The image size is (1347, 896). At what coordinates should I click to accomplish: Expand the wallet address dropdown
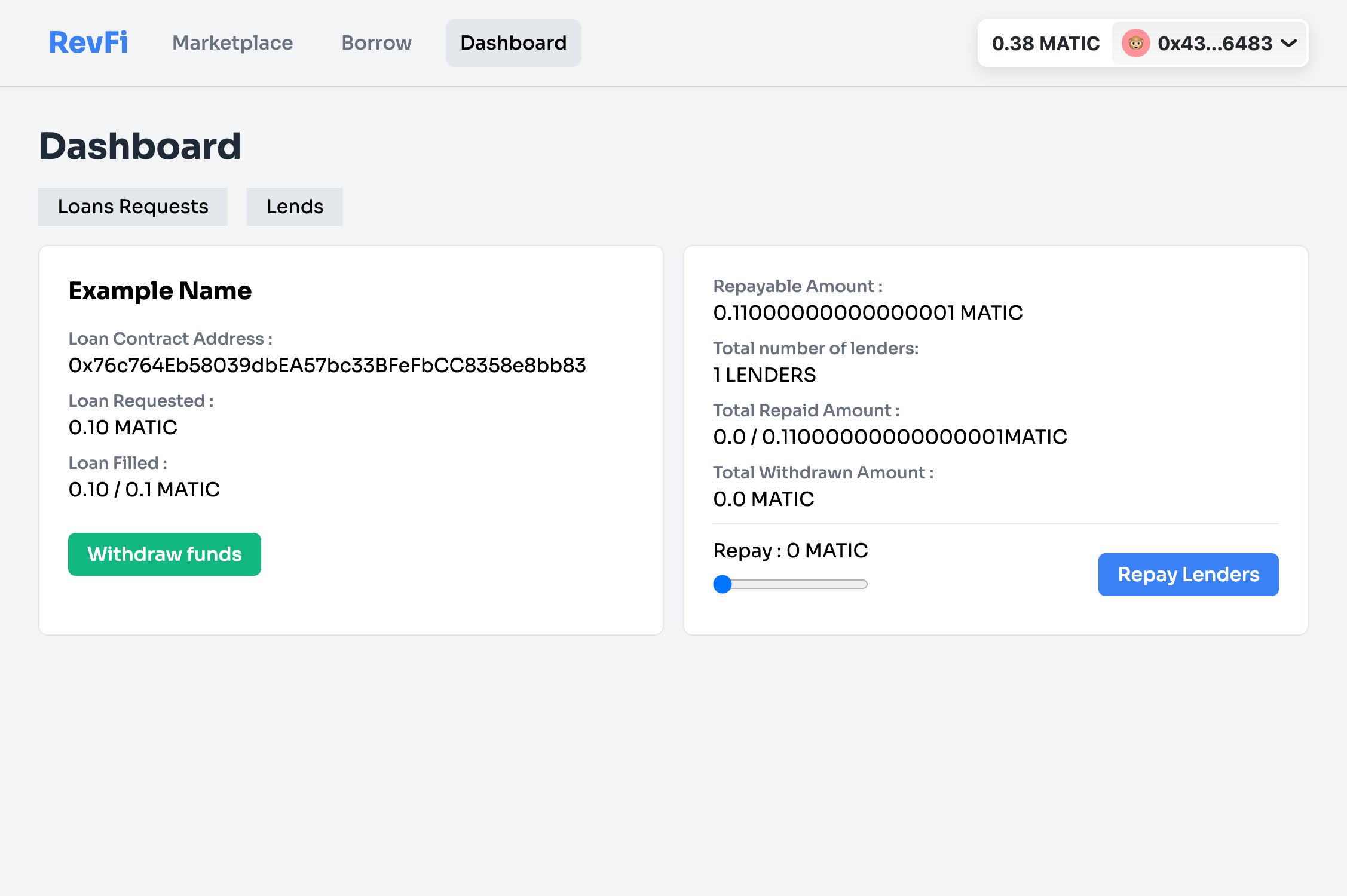[x=1291, y=42]
